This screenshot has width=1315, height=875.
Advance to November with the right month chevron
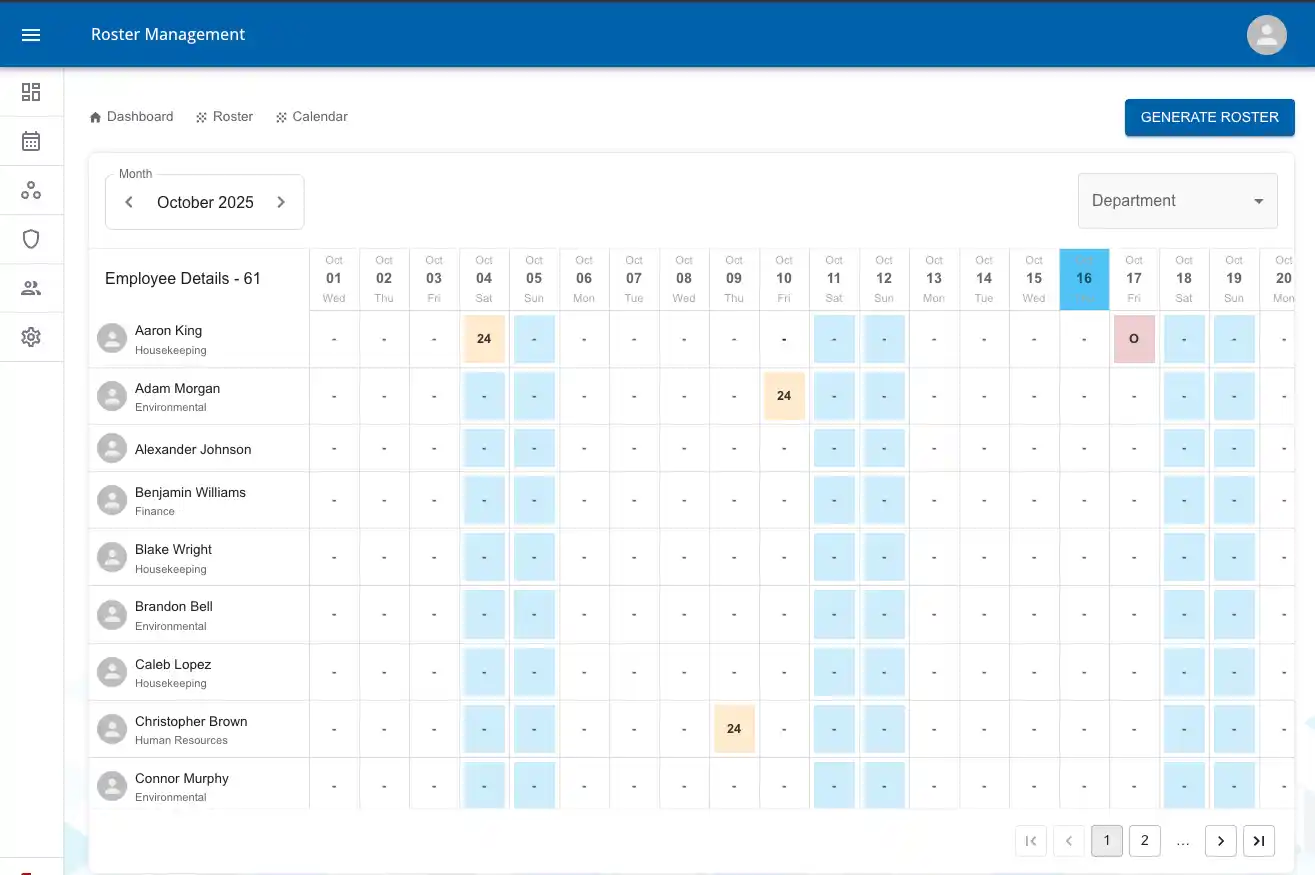pos(281,201)
